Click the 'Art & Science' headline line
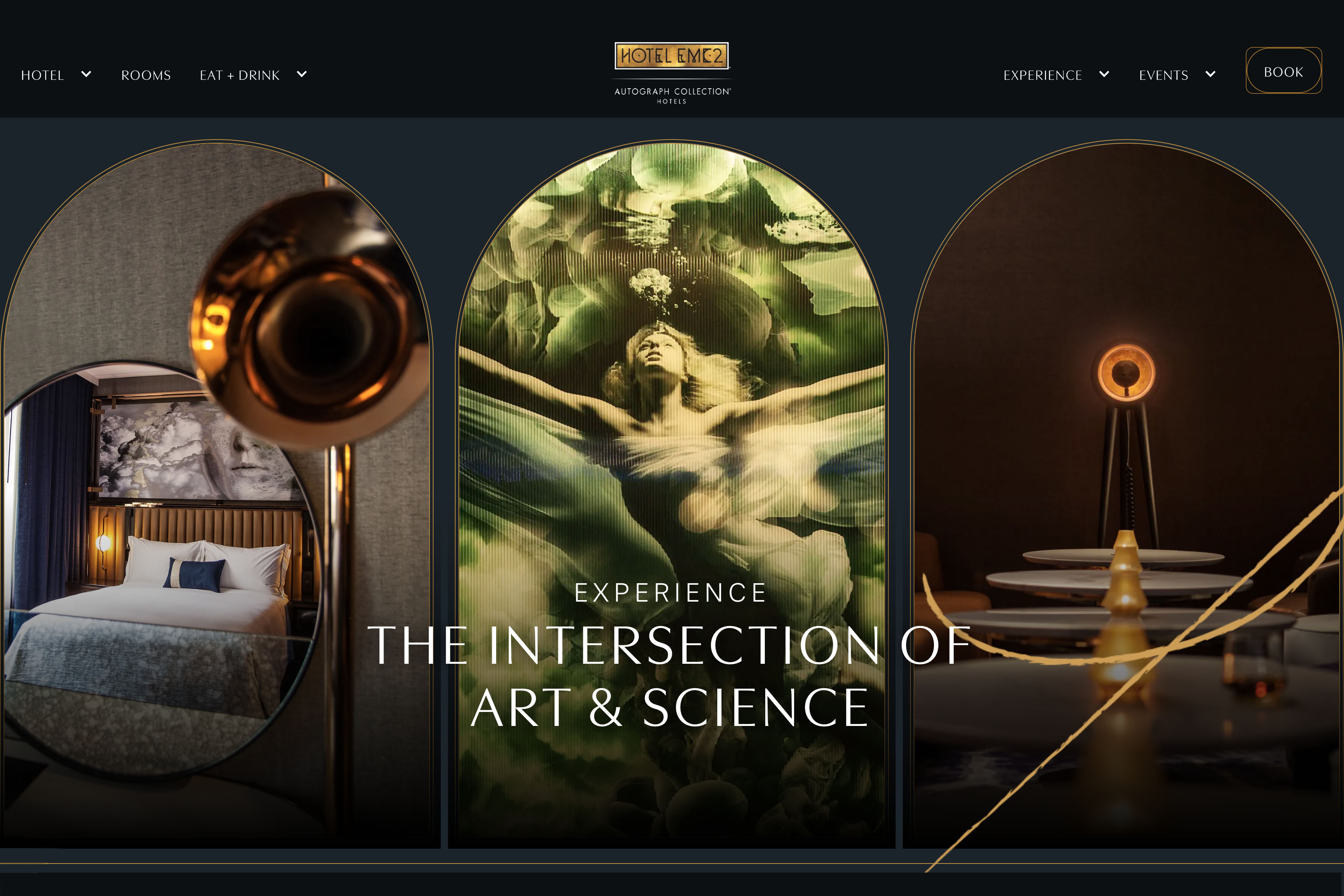 coord(670,708)
